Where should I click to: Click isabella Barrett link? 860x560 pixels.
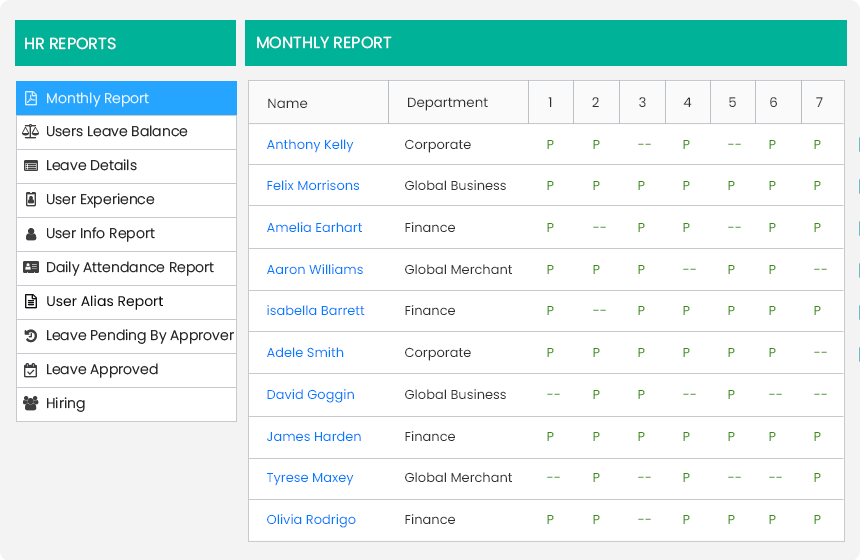(315, 310)
